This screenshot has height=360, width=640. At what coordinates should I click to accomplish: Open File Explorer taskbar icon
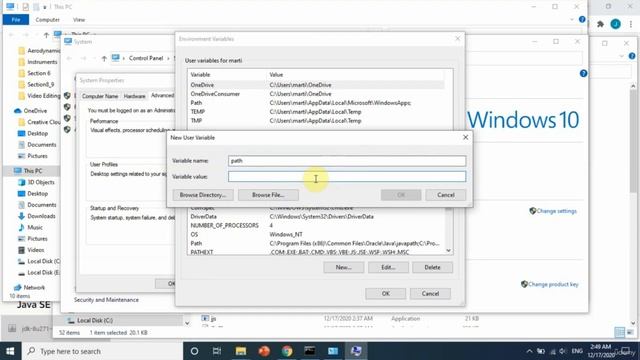coord(240,351)
